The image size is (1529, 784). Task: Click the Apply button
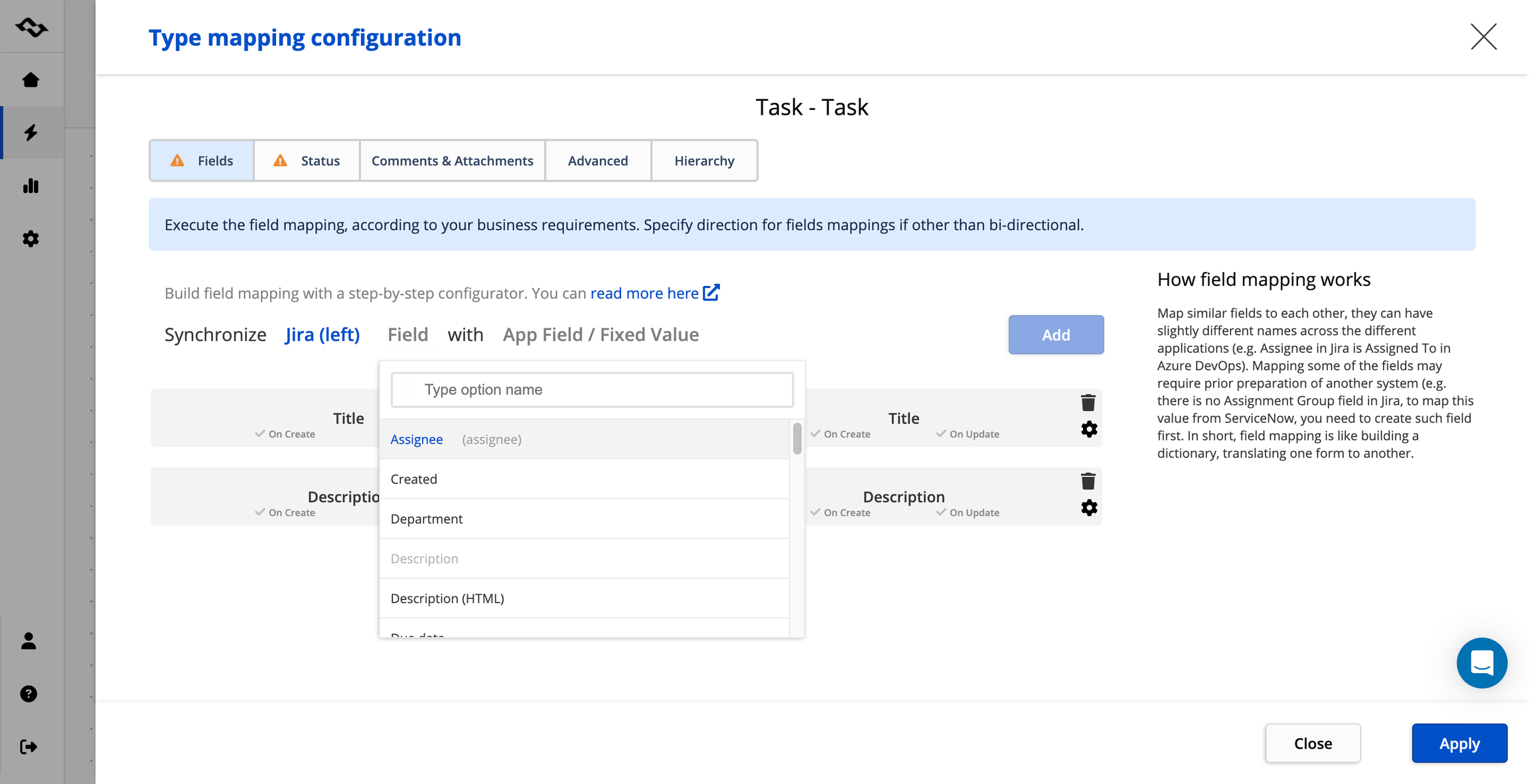(1459, 743)
